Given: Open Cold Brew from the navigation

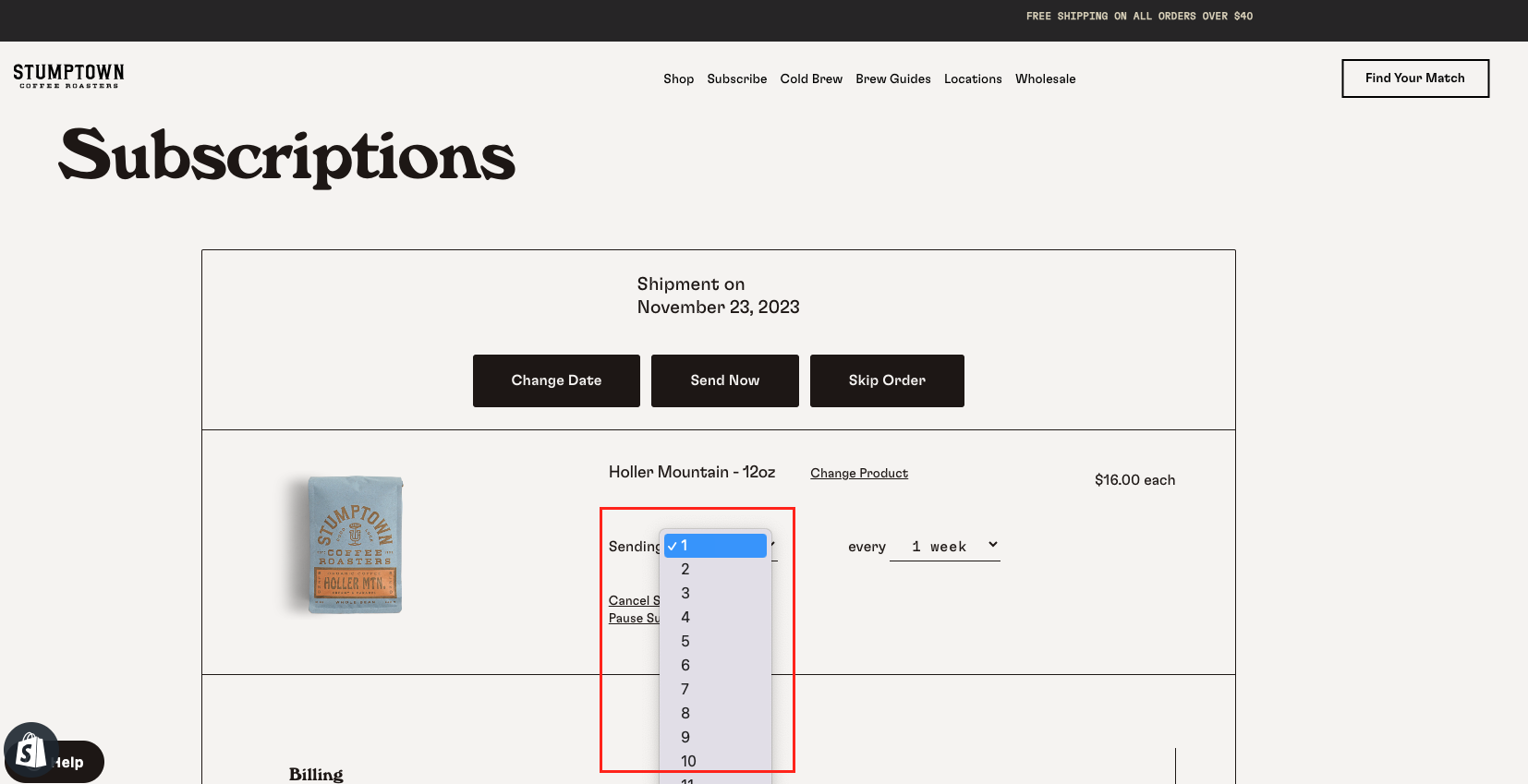Looking at the screenshot, I should (811, 78).
